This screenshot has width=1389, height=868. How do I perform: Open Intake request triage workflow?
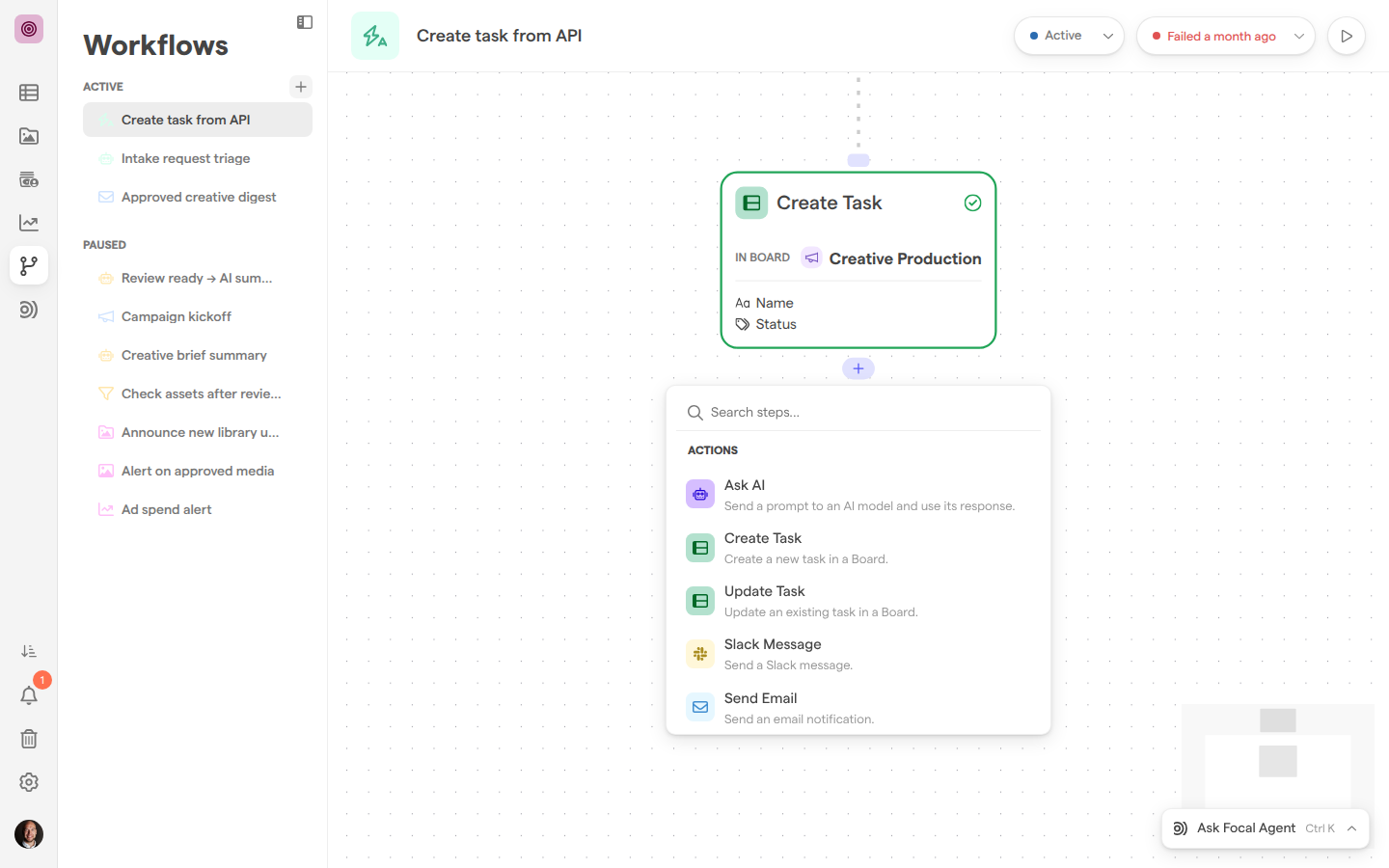198,158
